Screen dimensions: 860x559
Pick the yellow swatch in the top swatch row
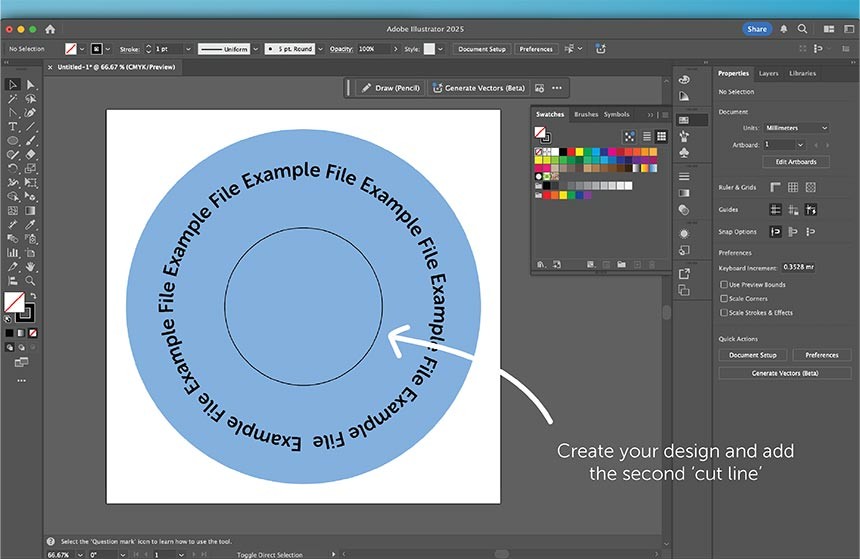tap(579, 152)
